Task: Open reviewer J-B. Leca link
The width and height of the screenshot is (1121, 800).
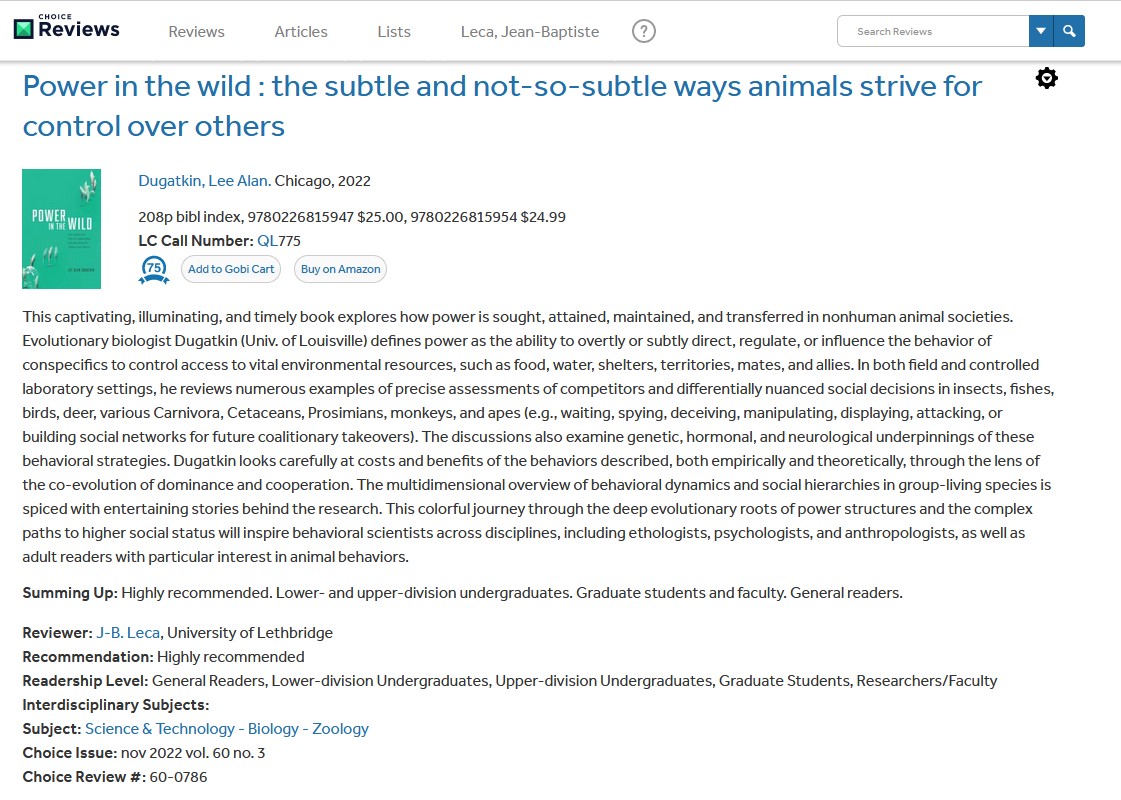Action: 129,633
